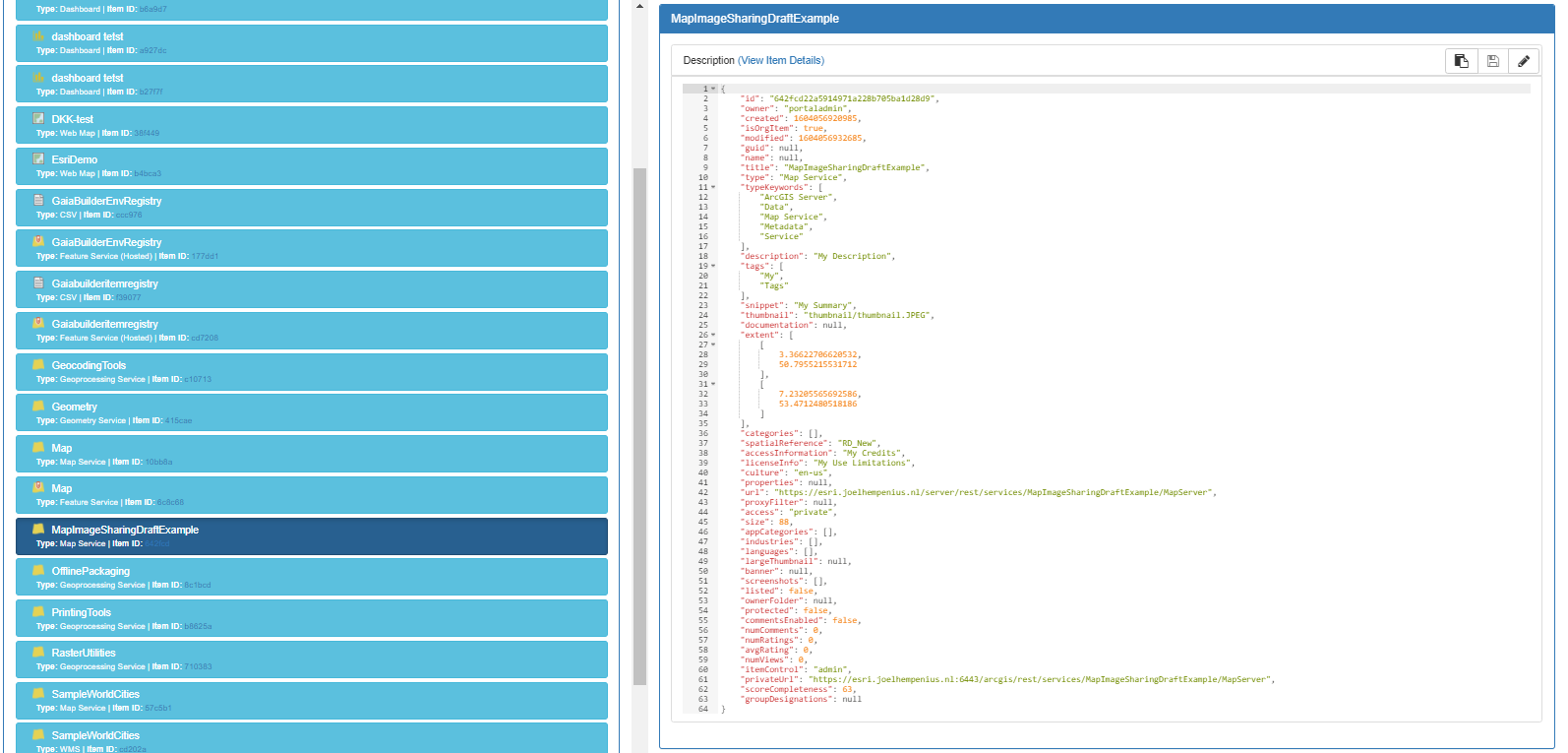1568x753 pixels.
Task: Click the CSV file icon beside GaiaBuilderEnvRegistry
Action: [x=38, y=200]
